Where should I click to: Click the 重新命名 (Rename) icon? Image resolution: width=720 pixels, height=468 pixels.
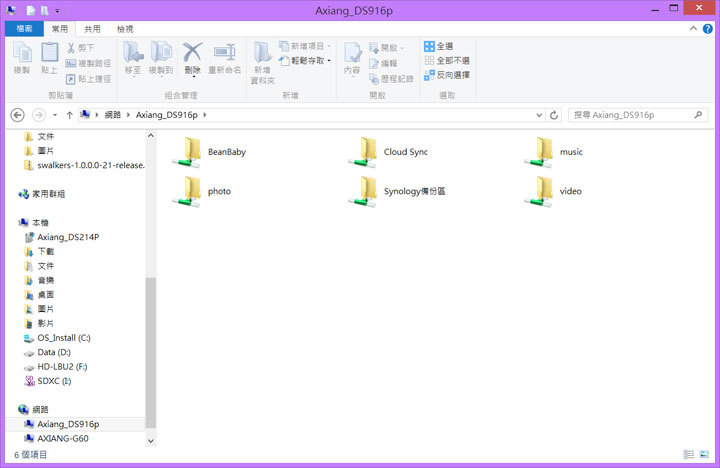coord(225,56)
